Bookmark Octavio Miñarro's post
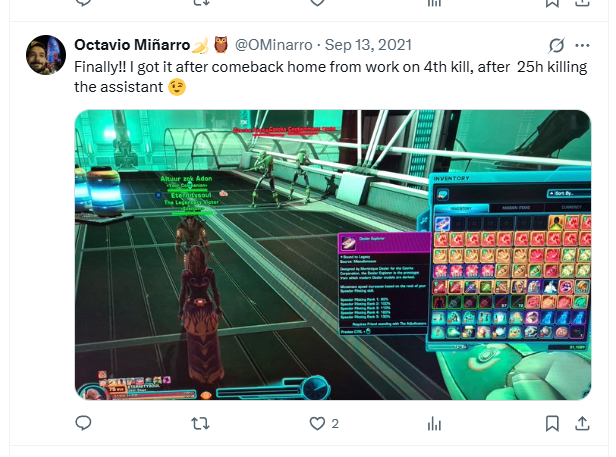The image size is (616, 457). [x=552, y=424]
